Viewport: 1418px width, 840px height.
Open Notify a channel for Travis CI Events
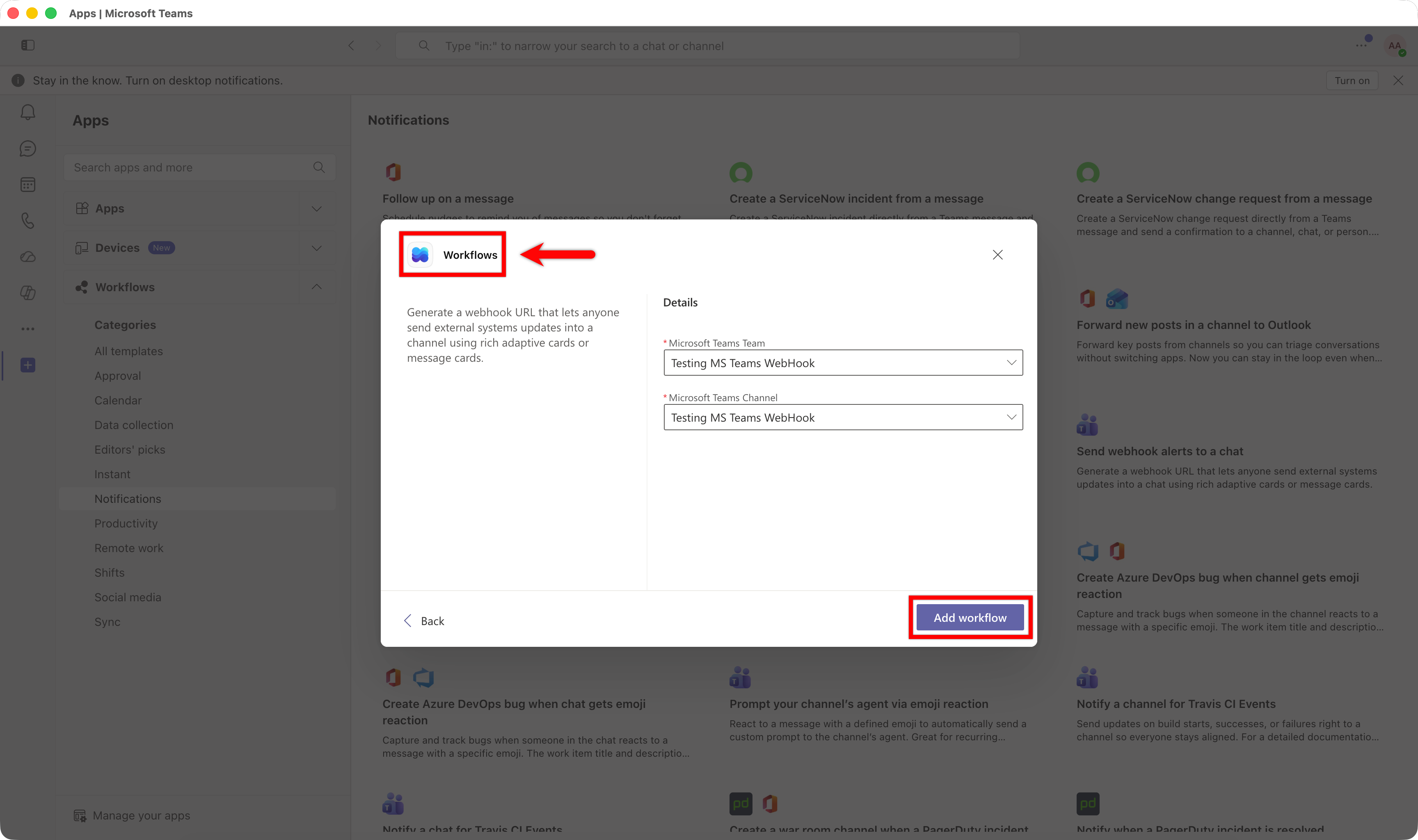[x=1176, y=703]
